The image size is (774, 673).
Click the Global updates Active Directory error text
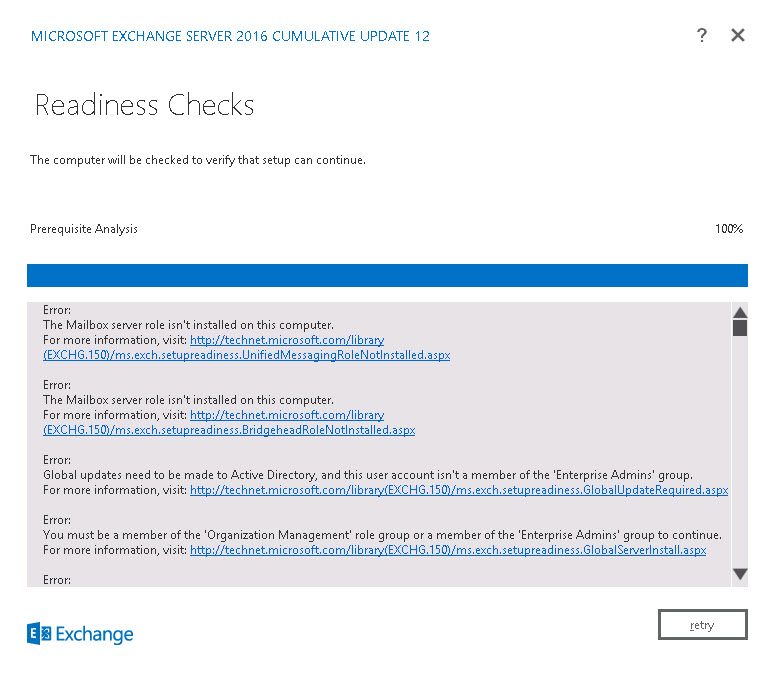coord(368,474)
